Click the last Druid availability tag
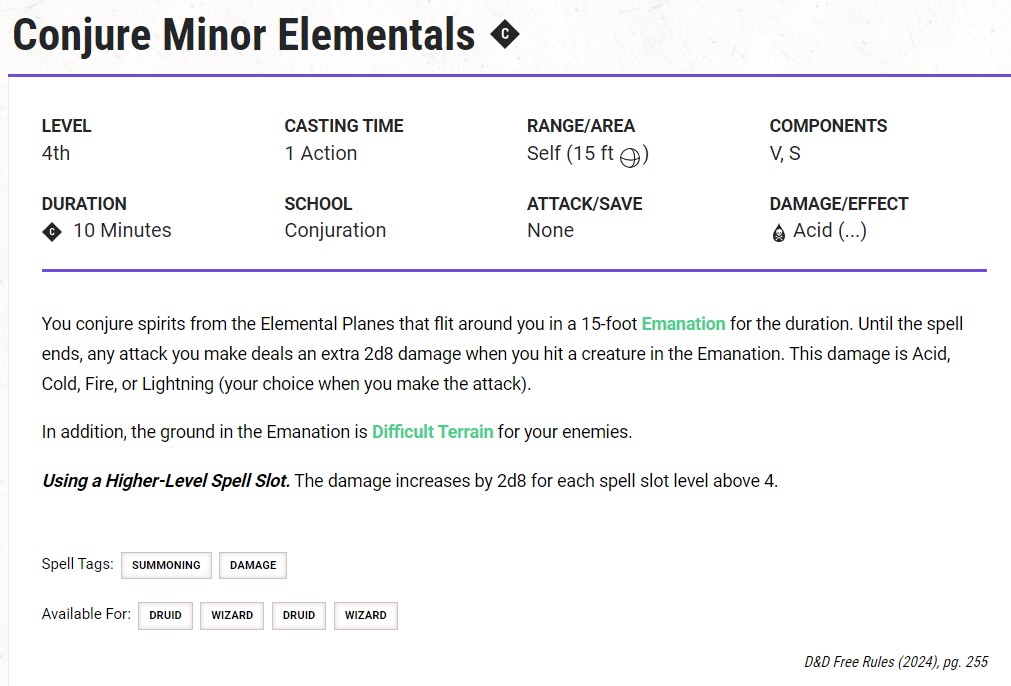The height and width of the screenshot is (686, 1011). [299, 615]
